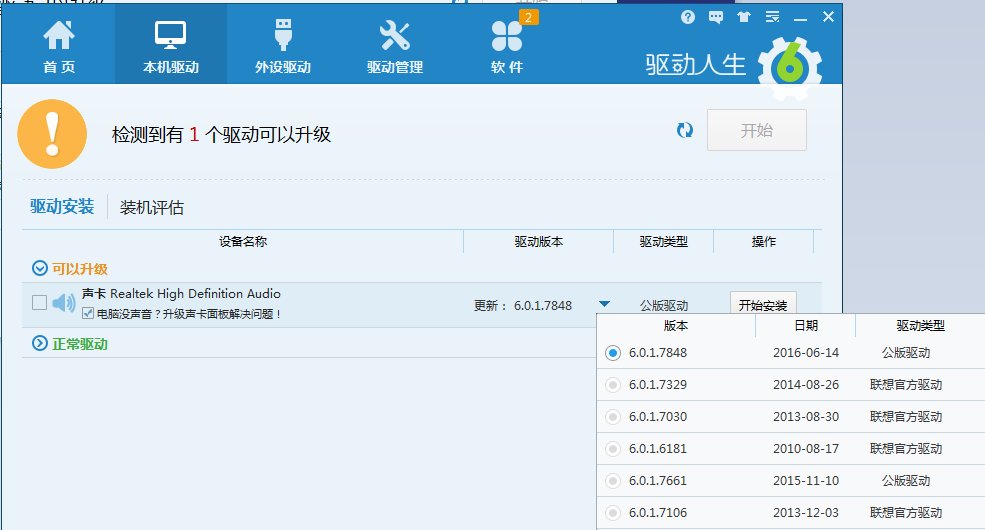Open the skin (shirt) icon

tap(743, 17)
